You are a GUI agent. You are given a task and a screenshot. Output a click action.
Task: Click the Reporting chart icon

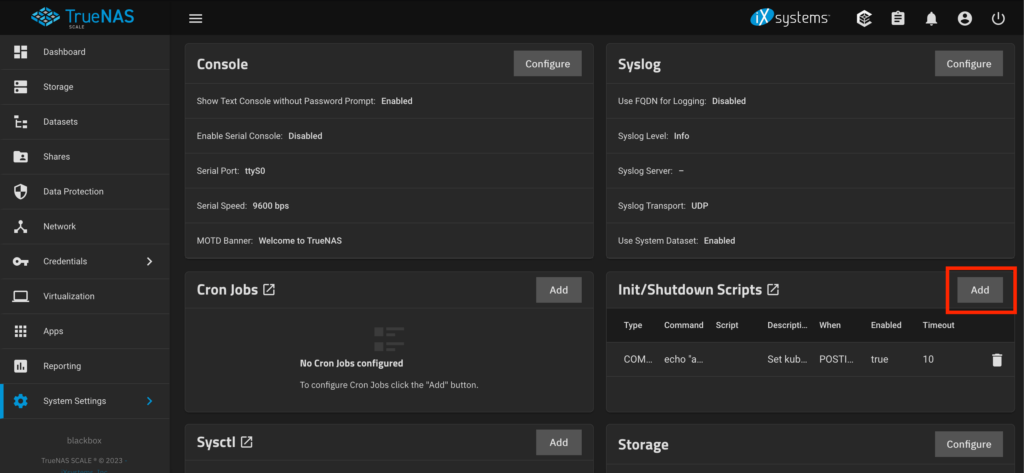click(21, 366)
